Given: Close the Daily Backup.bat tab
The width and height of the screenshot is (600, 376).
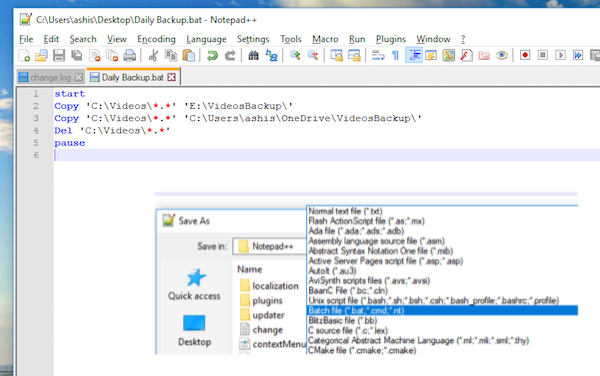Looking at the screenshot, I should point(172,77).
